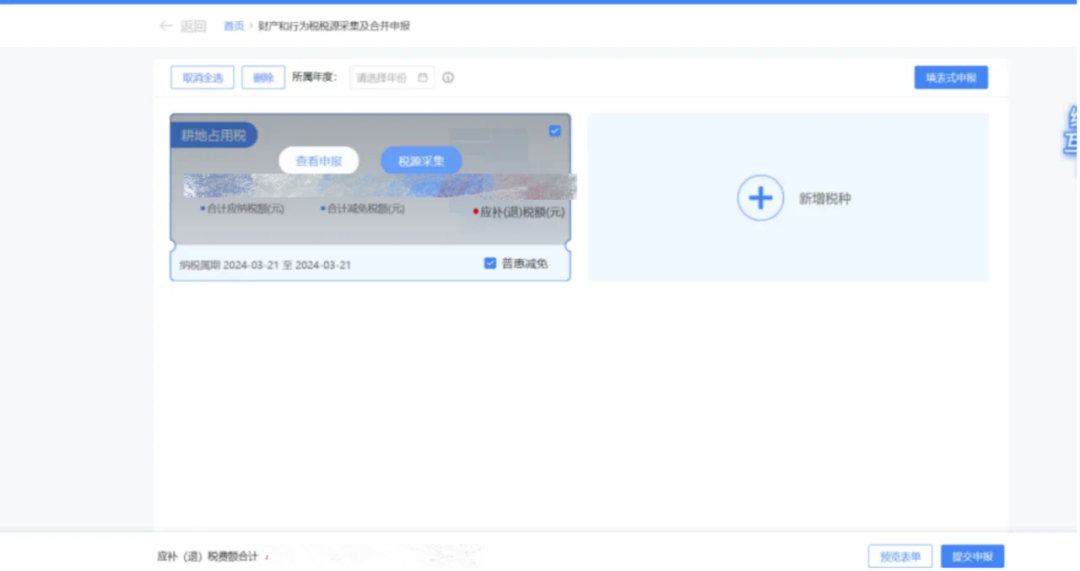This screenshot has width=1080, height=571.
Task: Open 填表式申报 mode
Action: click(950, 77)
